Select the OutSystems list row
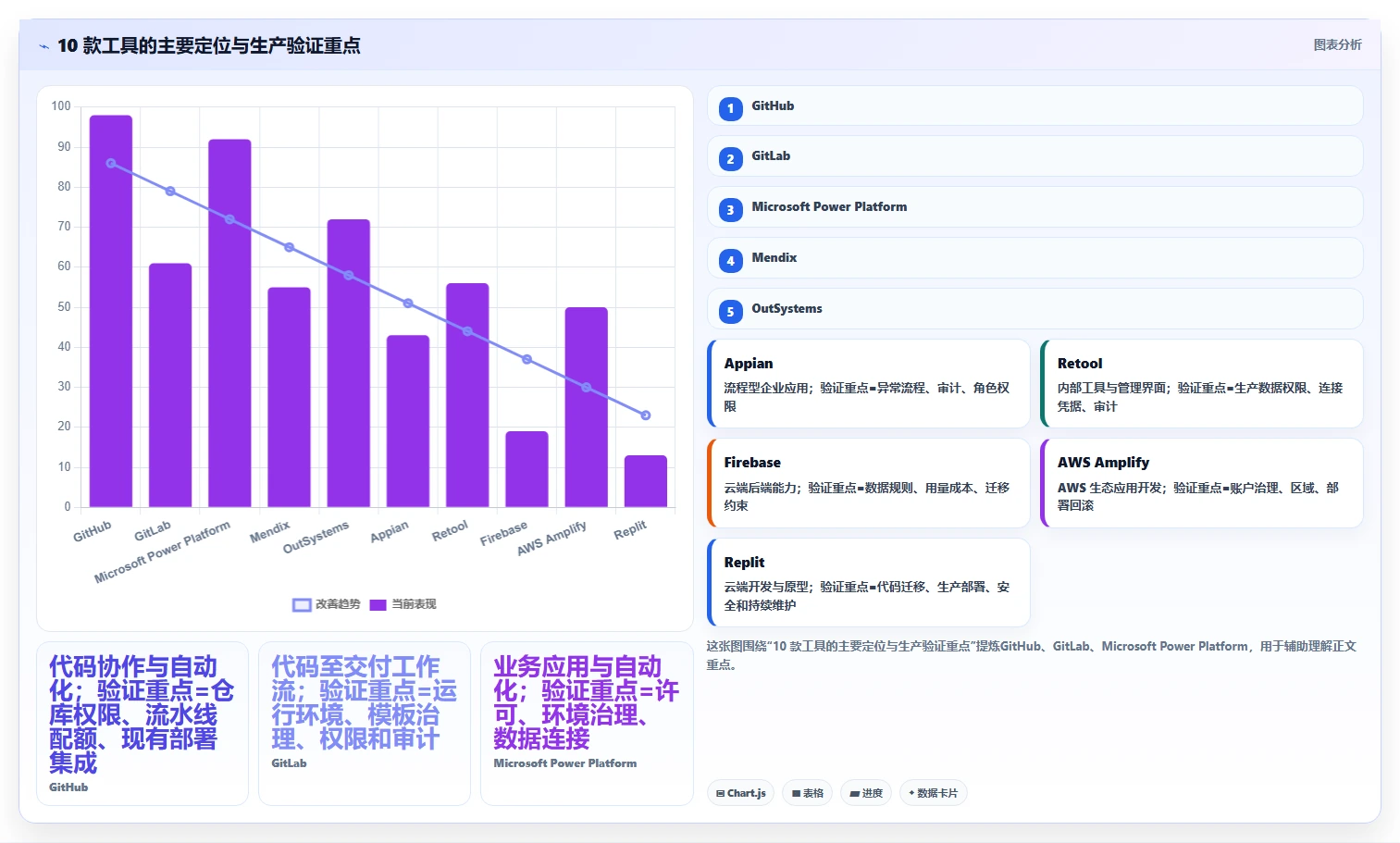Screen dimensions: 1400x843 coord(1035,308)
